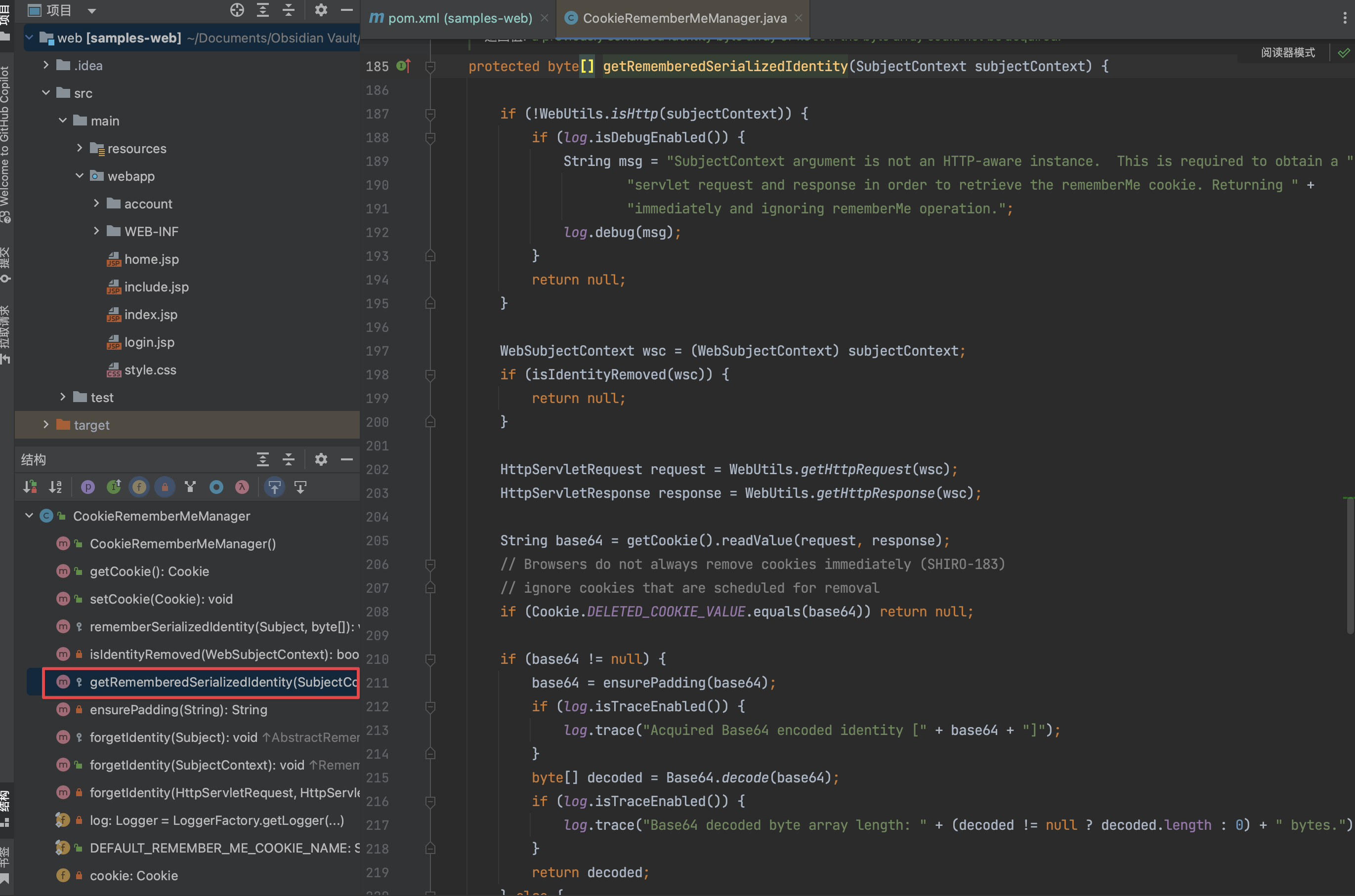The image size is (1355, 896).
Task: Click the green checkmark inspection indicator
Action: point(1344,52)
